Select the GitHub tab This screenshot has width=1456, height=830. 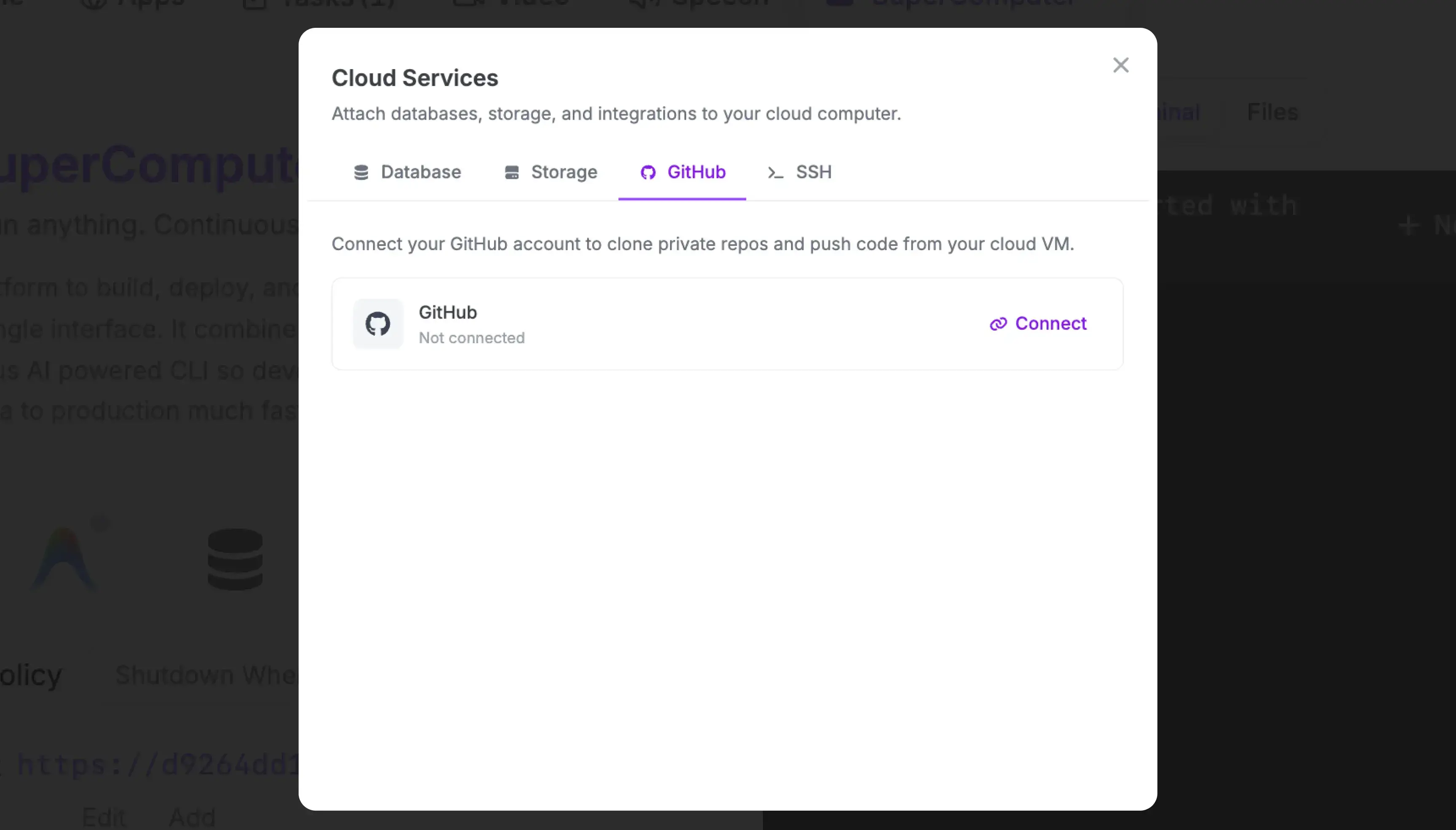tap(682, 172)
